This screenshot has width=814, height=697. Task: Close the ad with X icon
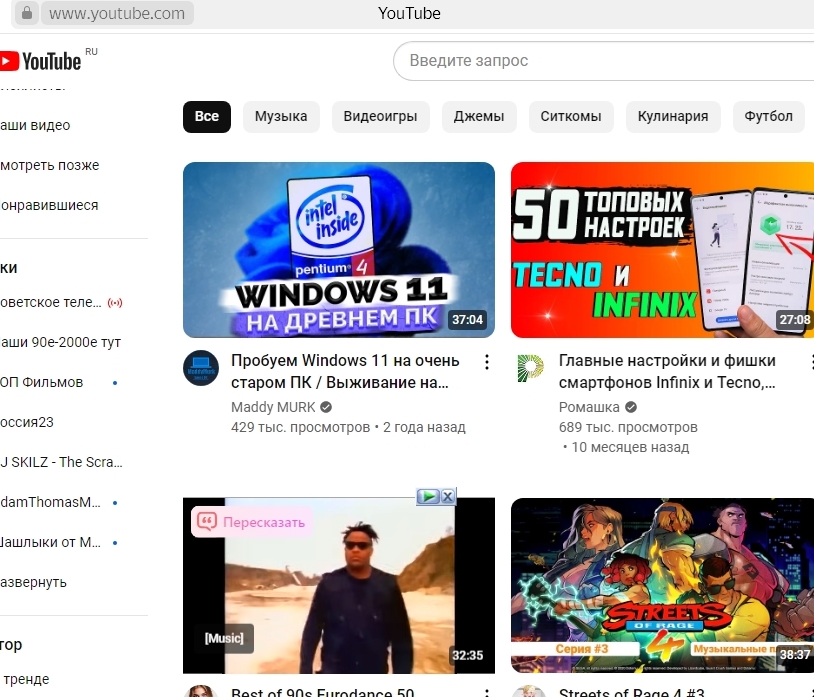(448, 496)
